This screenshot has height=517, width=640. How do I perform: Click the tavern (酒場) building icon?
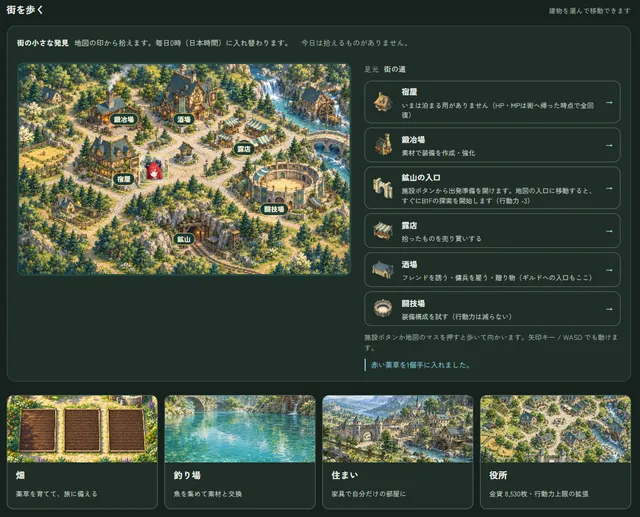(383, 270)
